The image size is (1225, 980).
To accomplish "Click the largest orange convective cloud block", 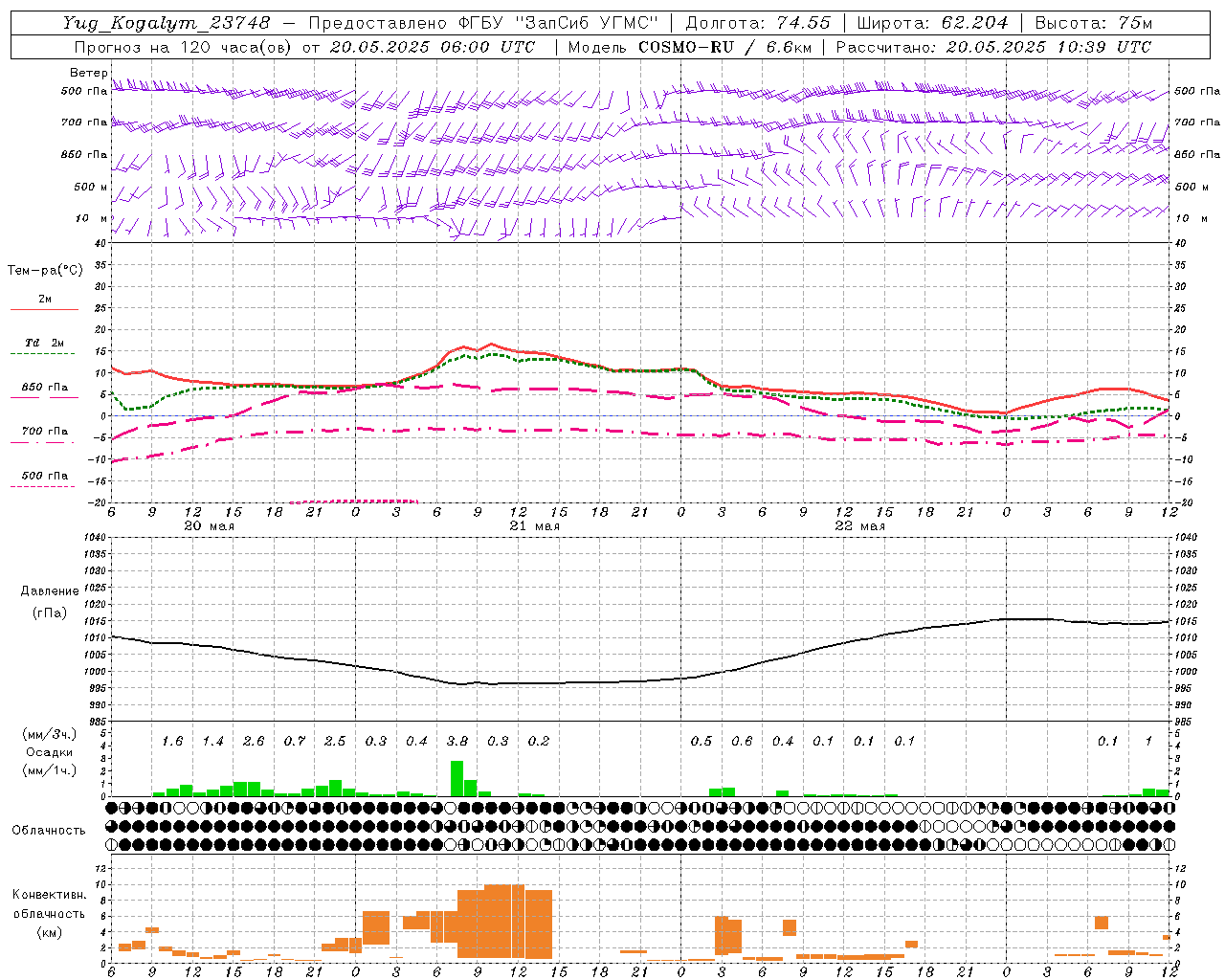I will pyautogui.click(x=504, y=922).
